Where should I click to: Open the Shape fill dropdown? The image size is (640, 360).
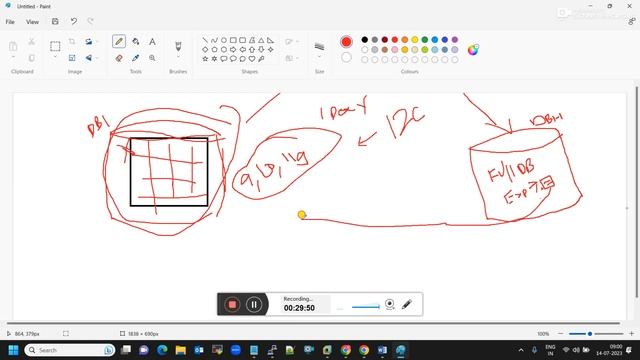[292, 58]
